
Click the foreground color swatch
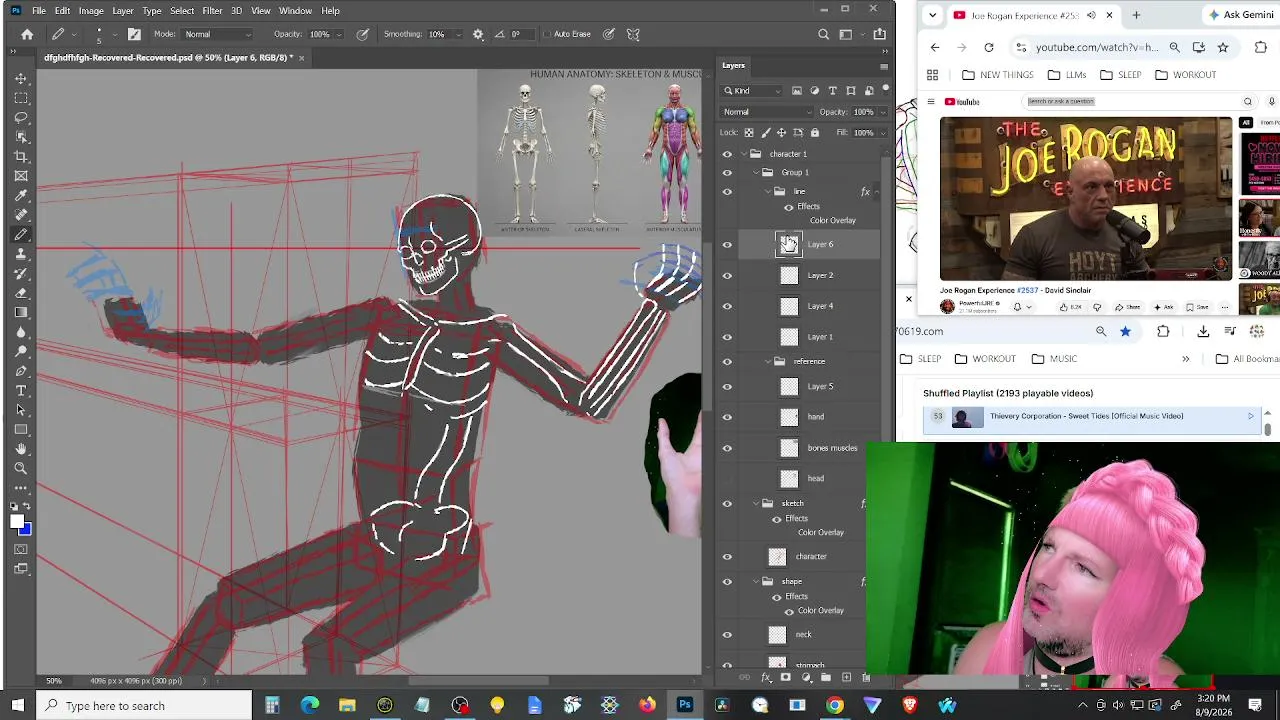tap(17, 520)
